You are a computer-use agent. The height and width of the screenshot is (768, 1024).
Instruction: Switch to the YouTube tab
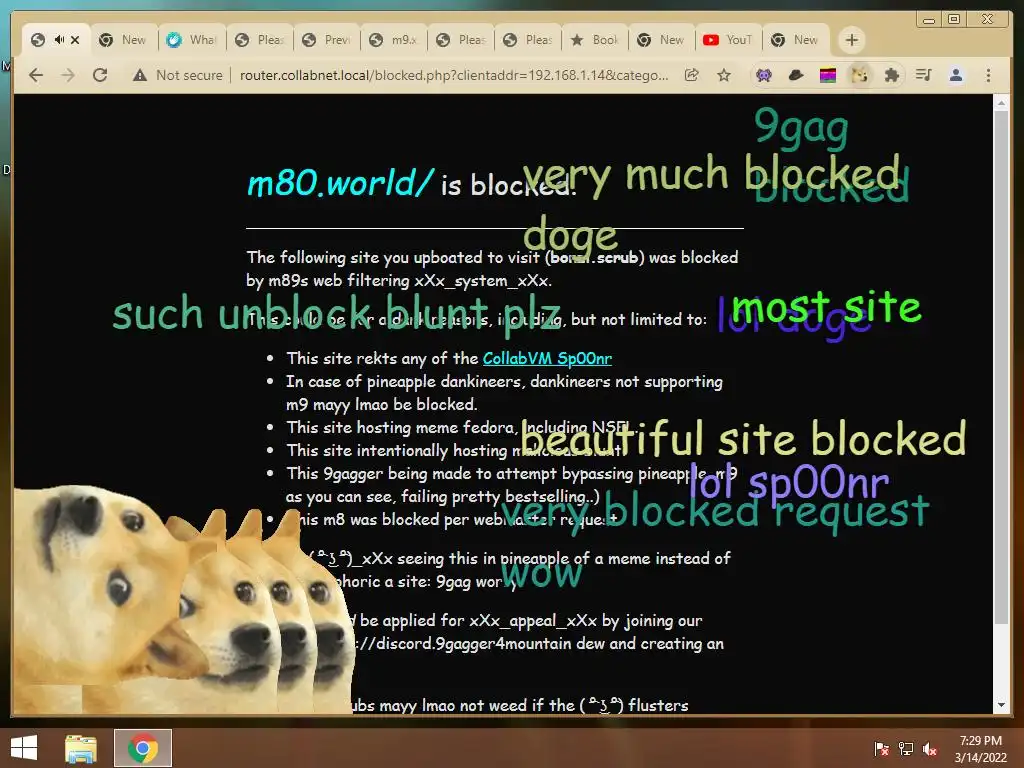[728, 40]
